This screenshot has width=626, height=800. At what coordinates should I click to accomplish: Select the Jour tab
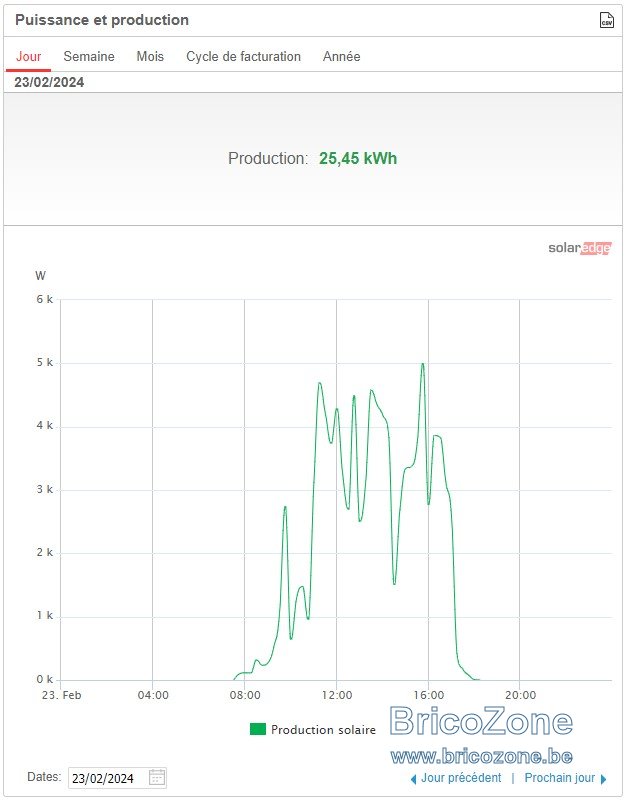pos(29,56)
